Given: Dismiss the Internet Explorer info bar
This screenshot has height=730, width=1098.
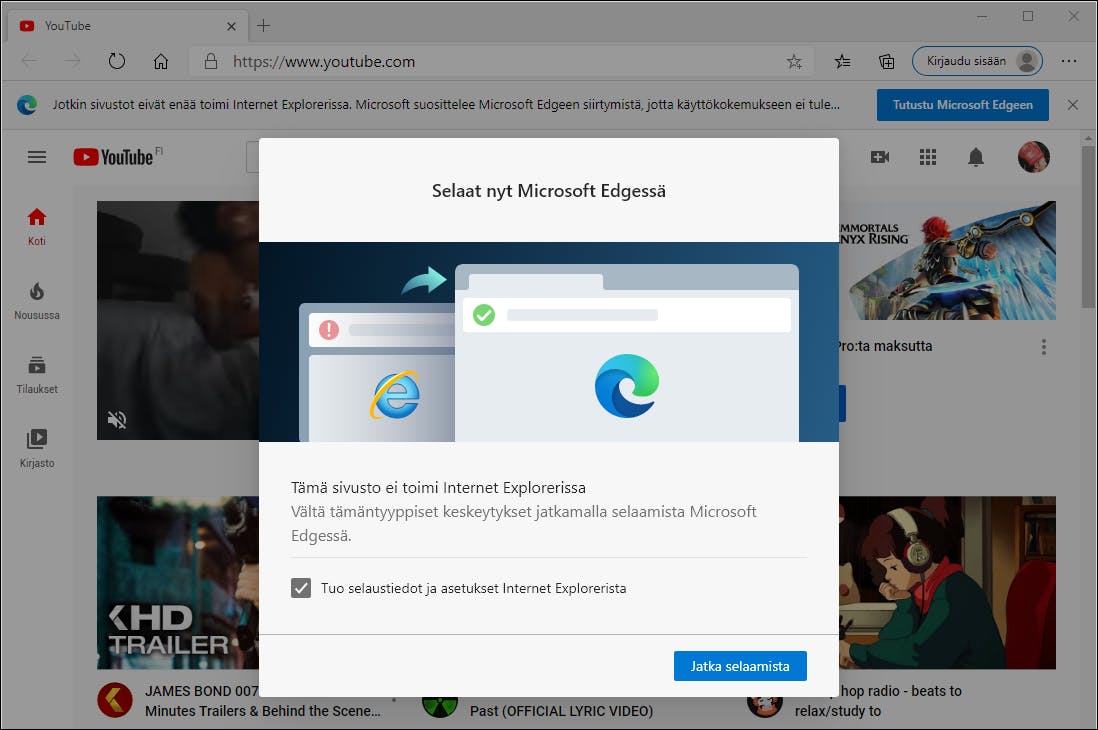Looking at the screenshot, I should [x=1073, y=105].
